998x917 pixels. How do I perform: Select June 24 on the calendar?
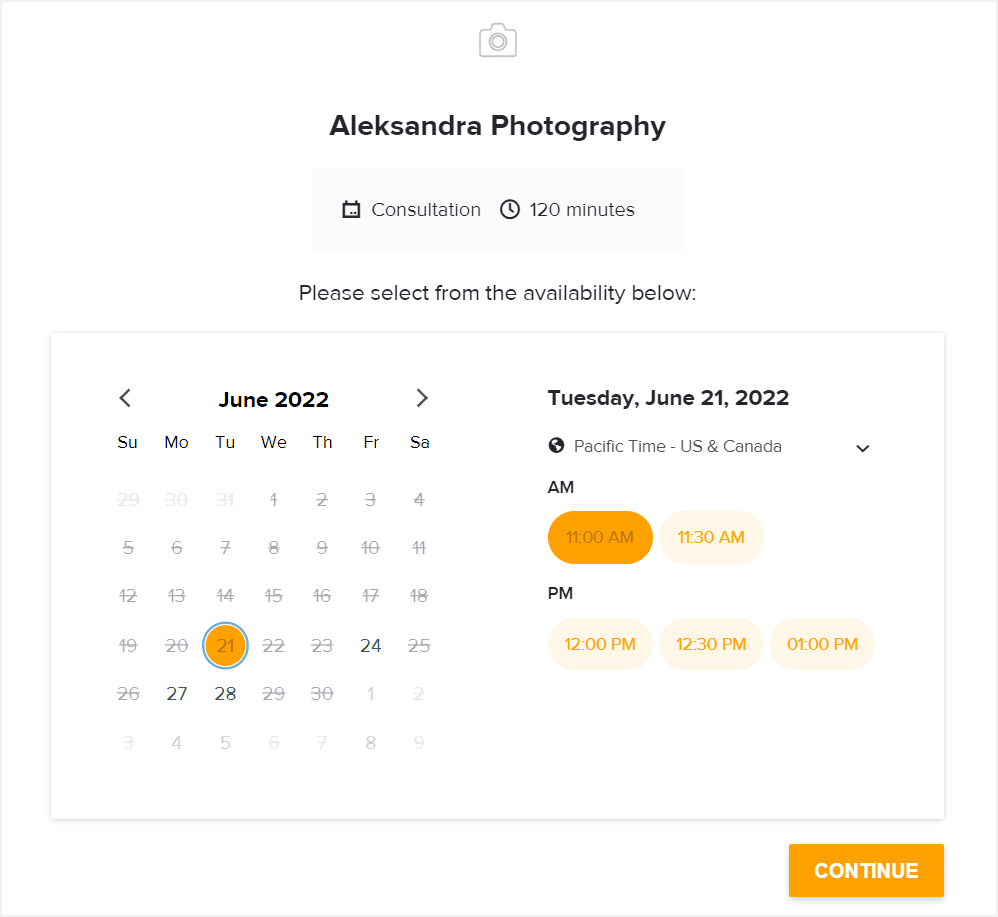pyautogui.click(x=370, y=645)
